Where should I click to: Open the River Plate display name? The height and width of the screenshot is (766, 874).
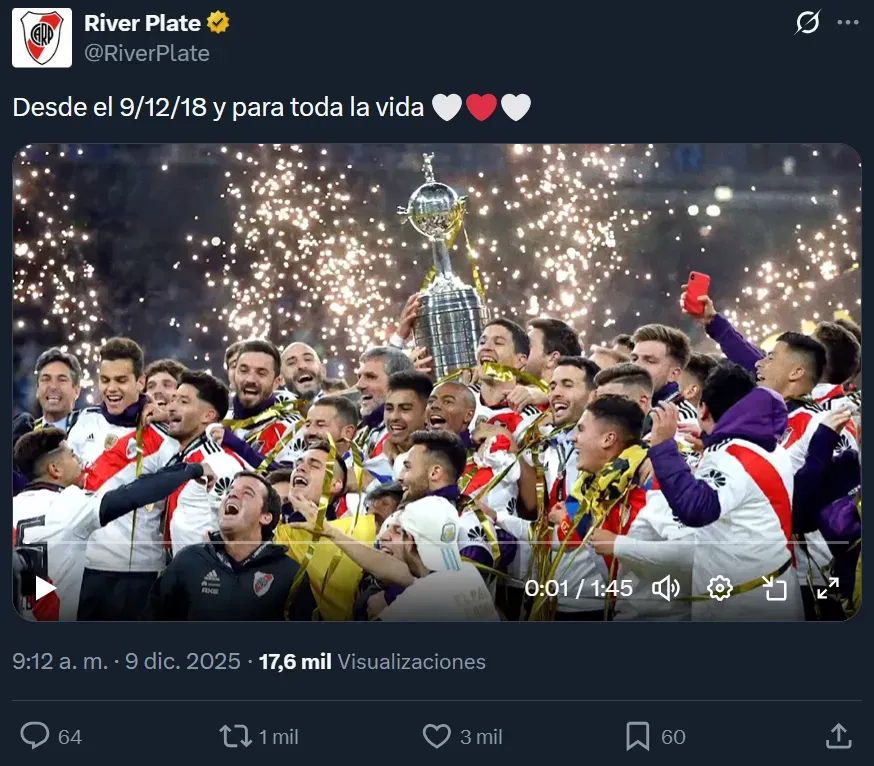[145, 23]
